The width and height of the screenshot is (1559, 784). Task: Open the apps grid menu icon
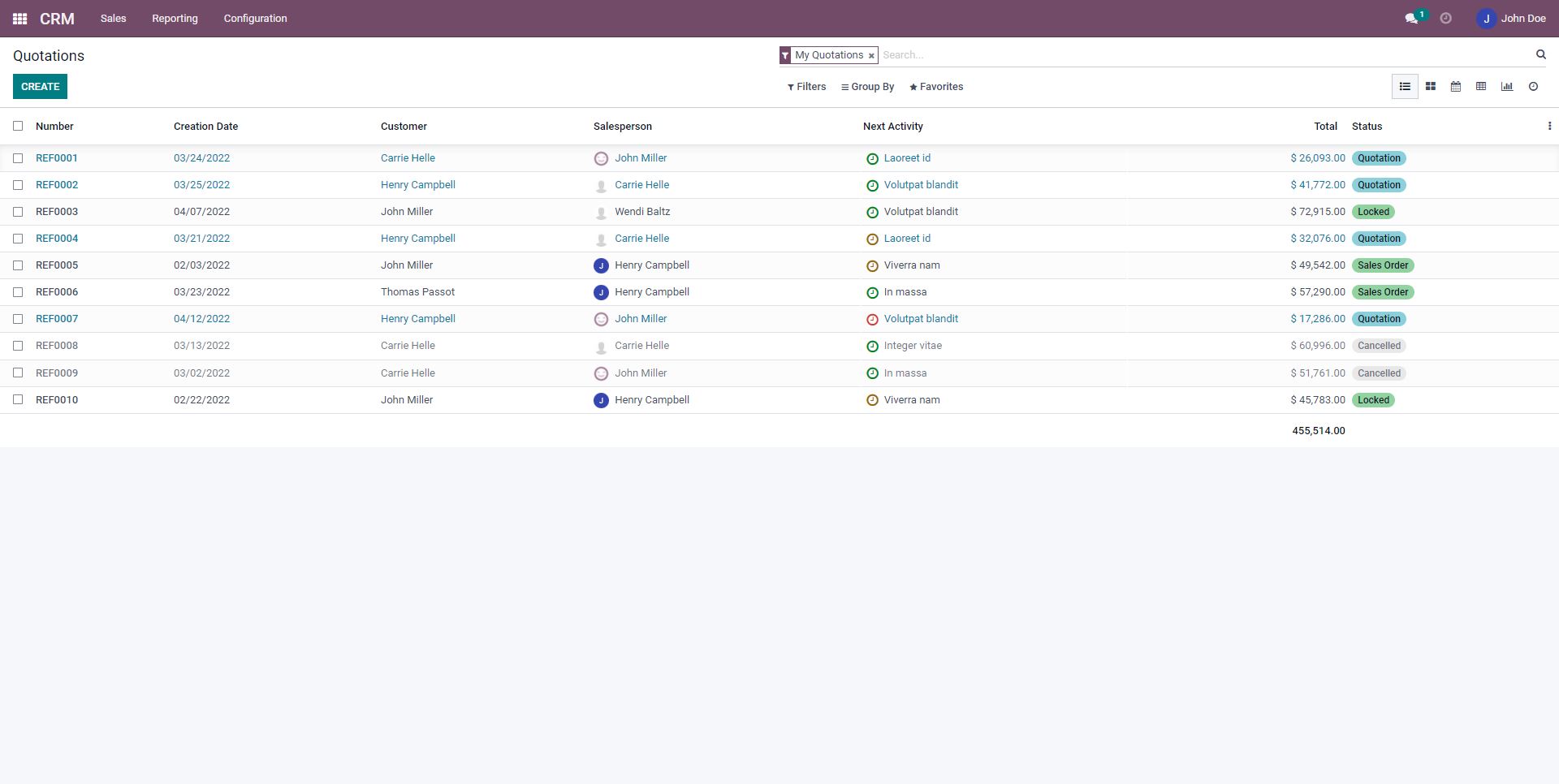coord(19,19)
